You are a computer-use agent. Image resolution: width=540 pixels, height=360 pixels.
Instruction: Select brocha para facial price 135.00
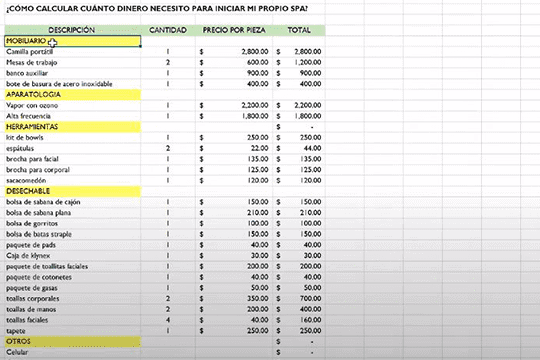[x=234, y=159]
